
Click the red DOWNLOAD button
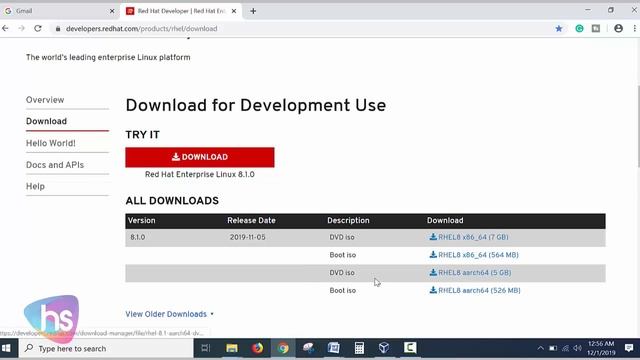coord(200,157)
